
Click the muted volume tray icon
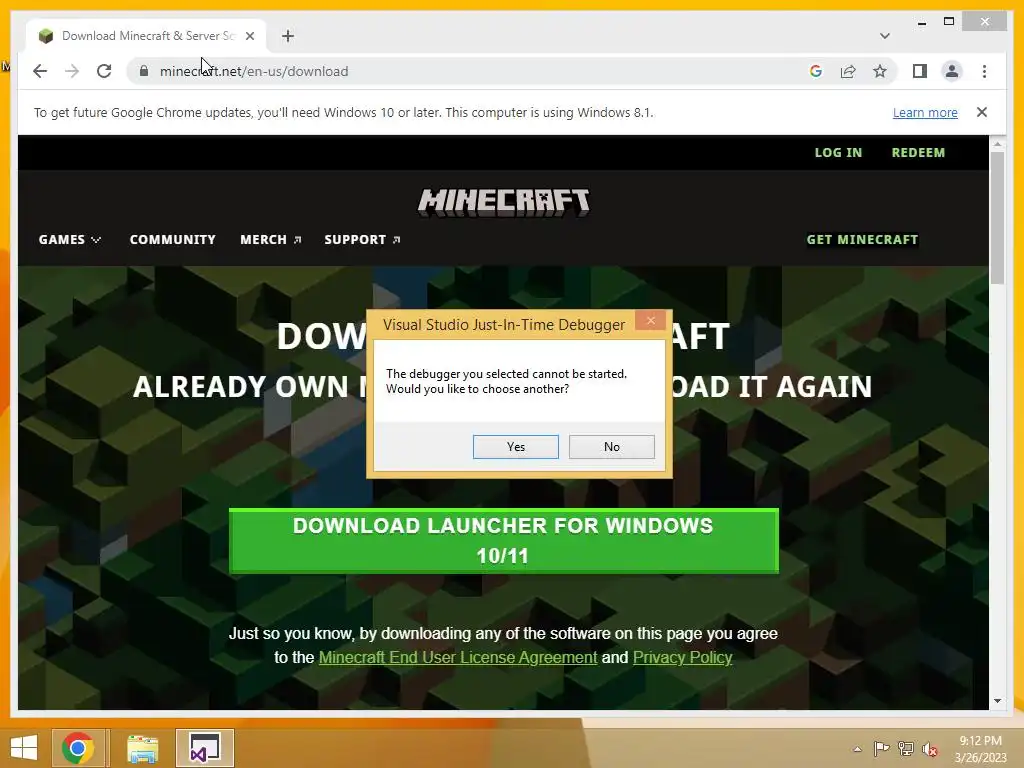pyautogui.click(x=930, y=749)
